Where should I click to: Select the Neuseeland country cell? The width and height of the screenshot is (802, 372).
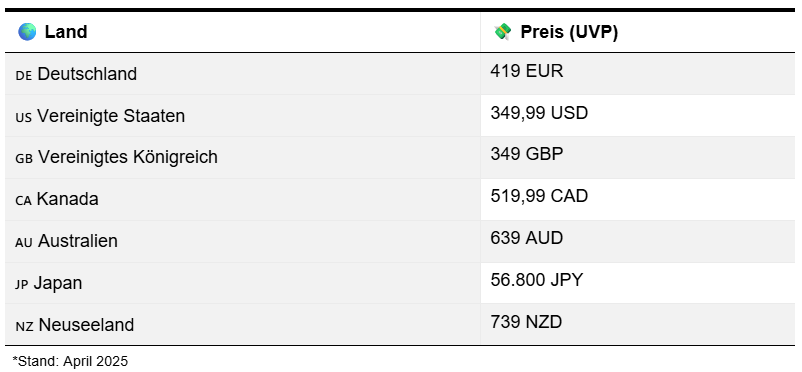coord(243,324)
